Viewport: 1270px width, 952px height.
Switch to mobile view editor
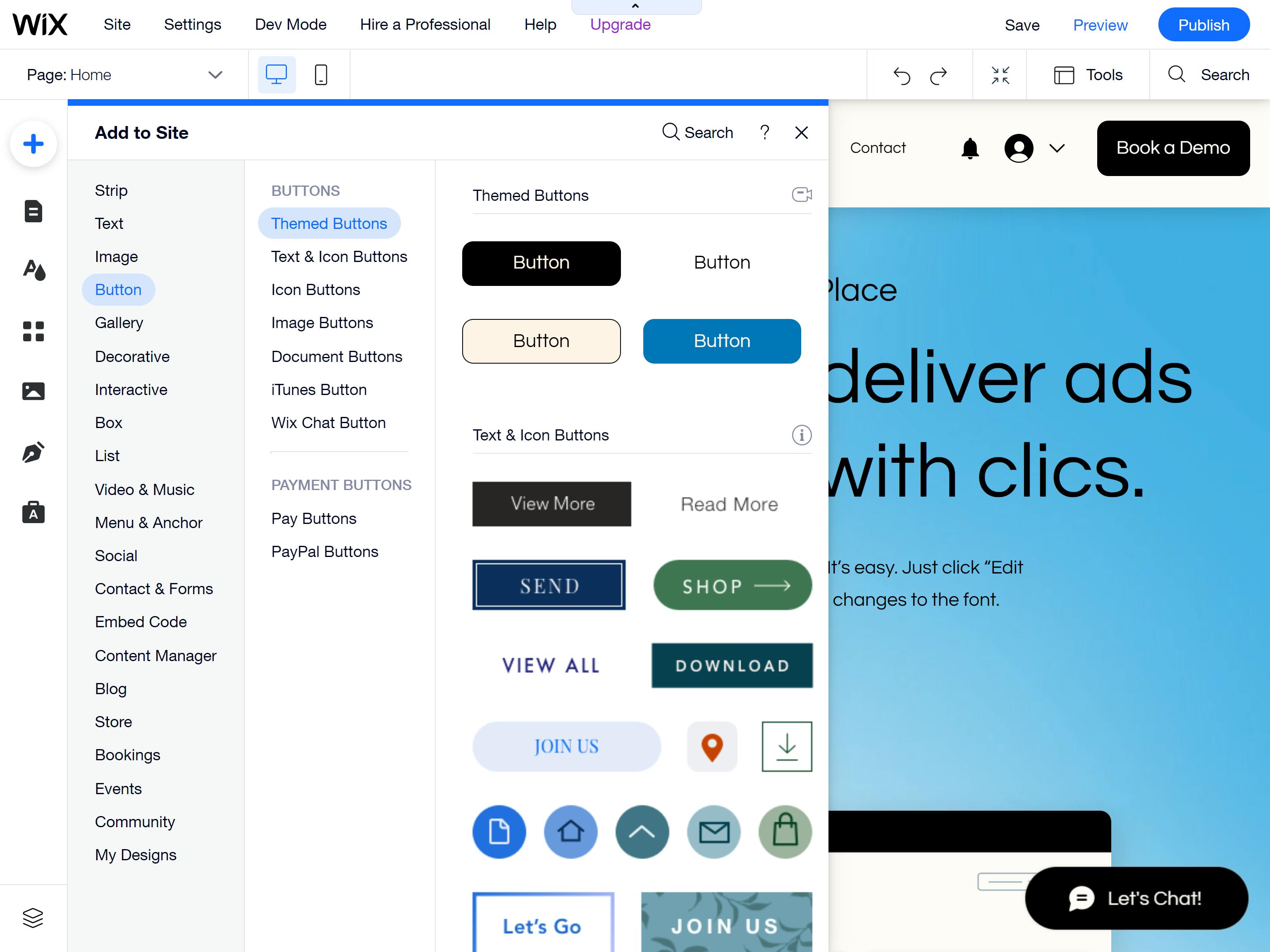coord(321,75)
